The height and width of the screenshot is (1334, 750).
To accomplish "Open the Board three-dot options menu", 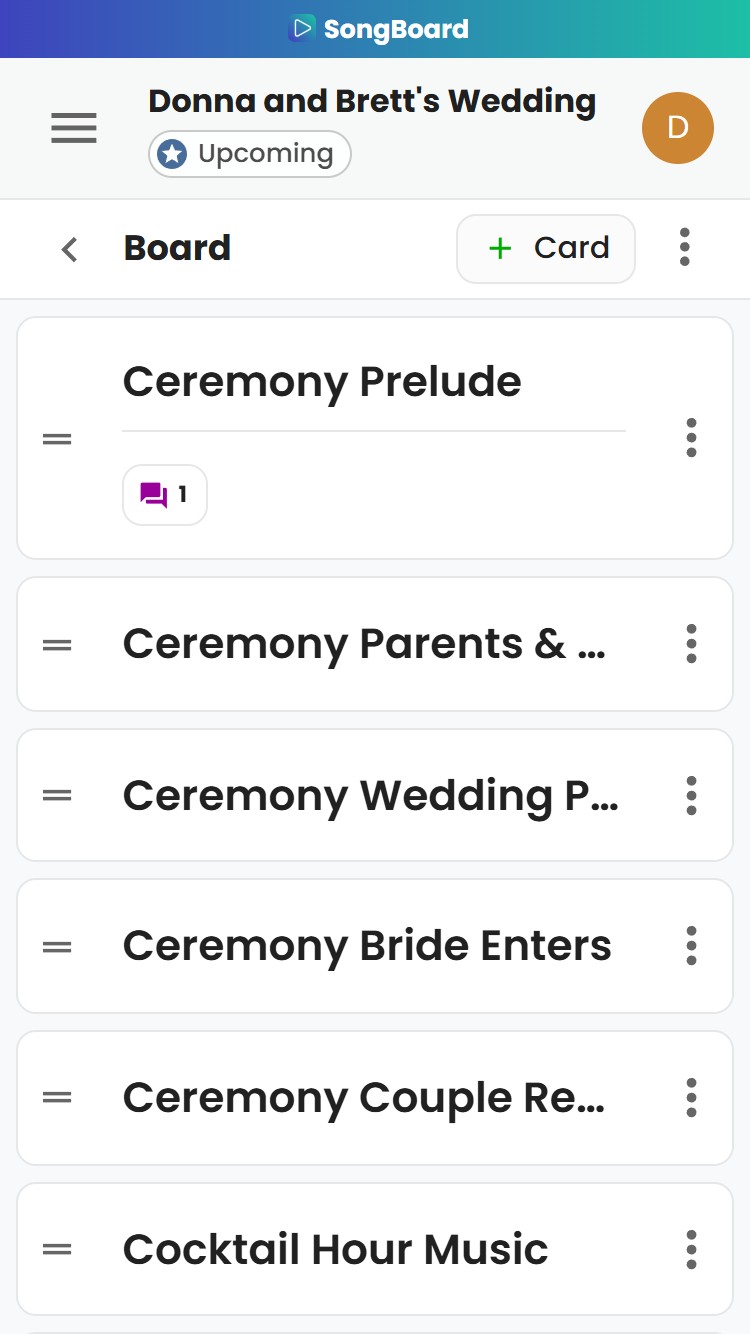I will click(x=684, y=247).
